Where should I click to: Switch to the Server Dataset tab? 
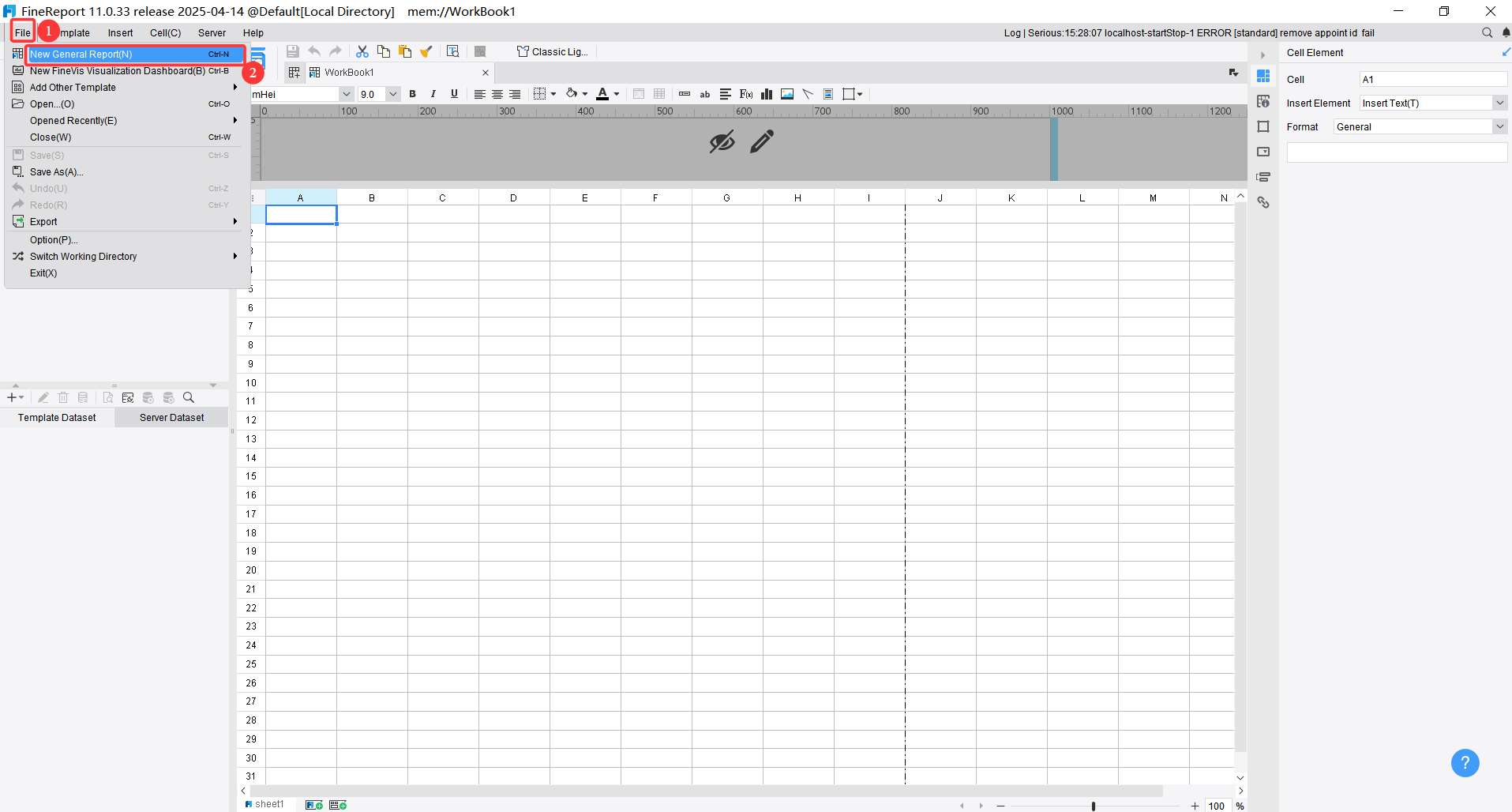171,417
